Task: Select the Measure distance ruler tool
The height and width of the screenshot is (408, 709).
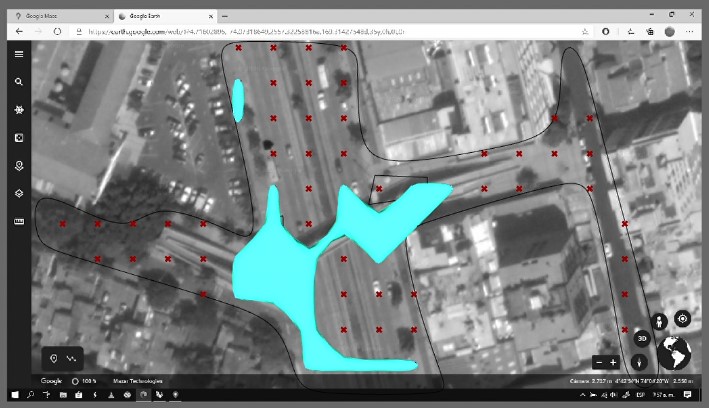Action: tap(18, 221)
